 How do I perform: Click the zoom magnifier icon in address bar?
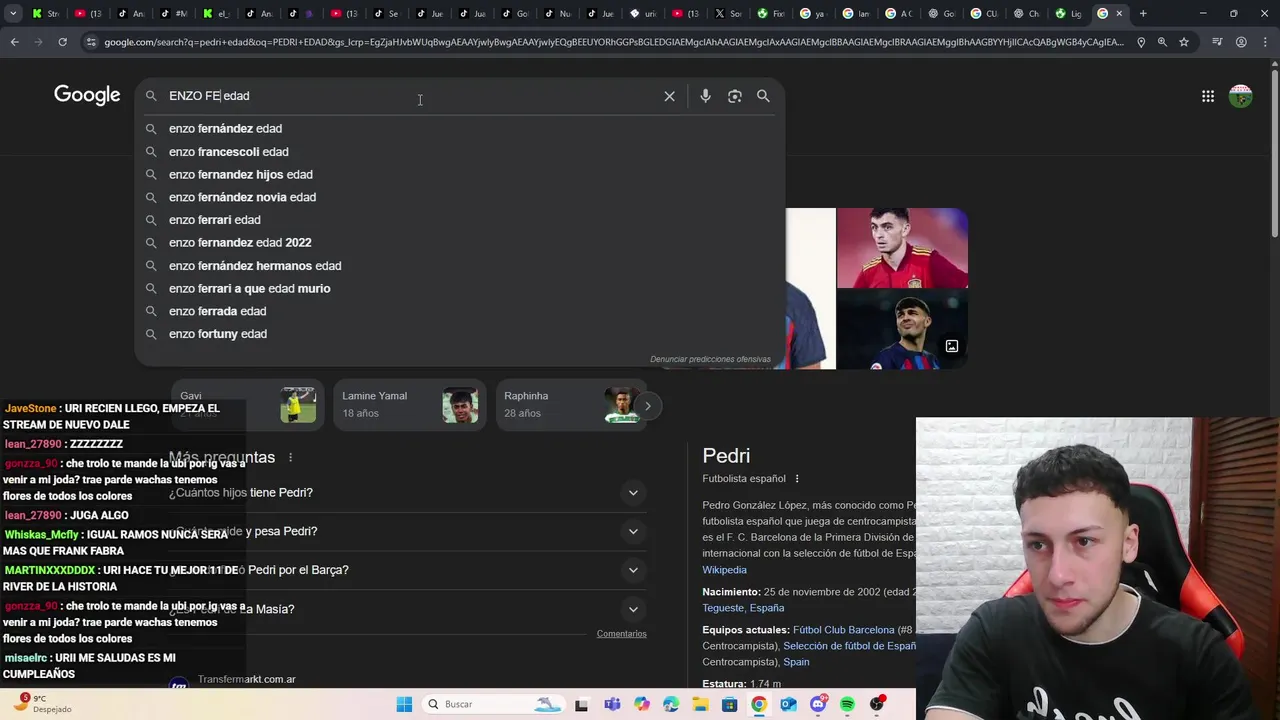point(1162,42)
